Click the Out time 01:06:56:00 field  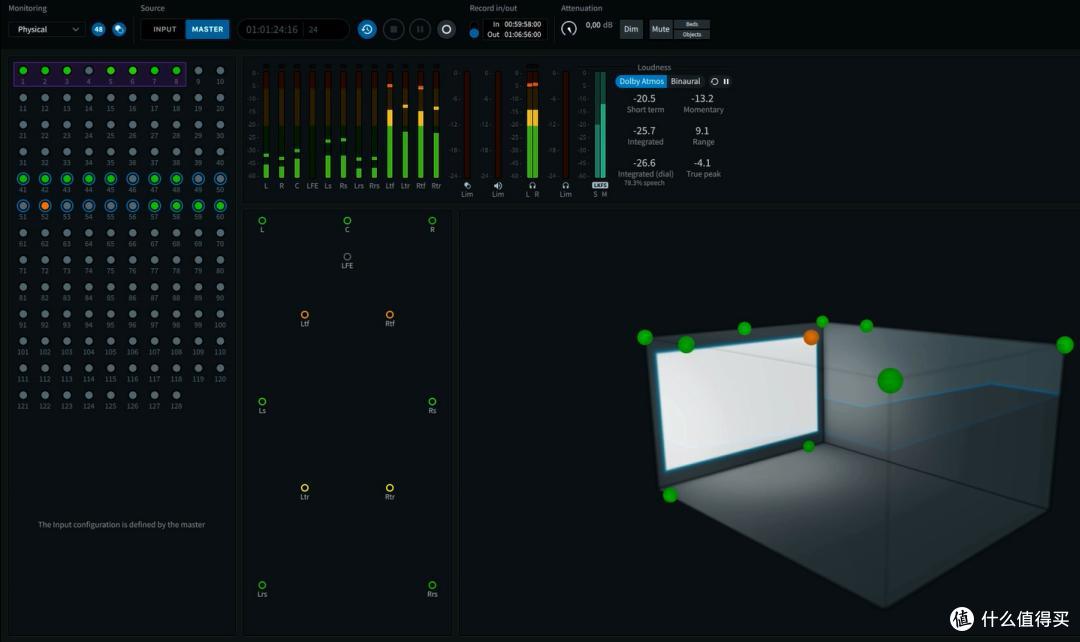[x=523, y=34]
